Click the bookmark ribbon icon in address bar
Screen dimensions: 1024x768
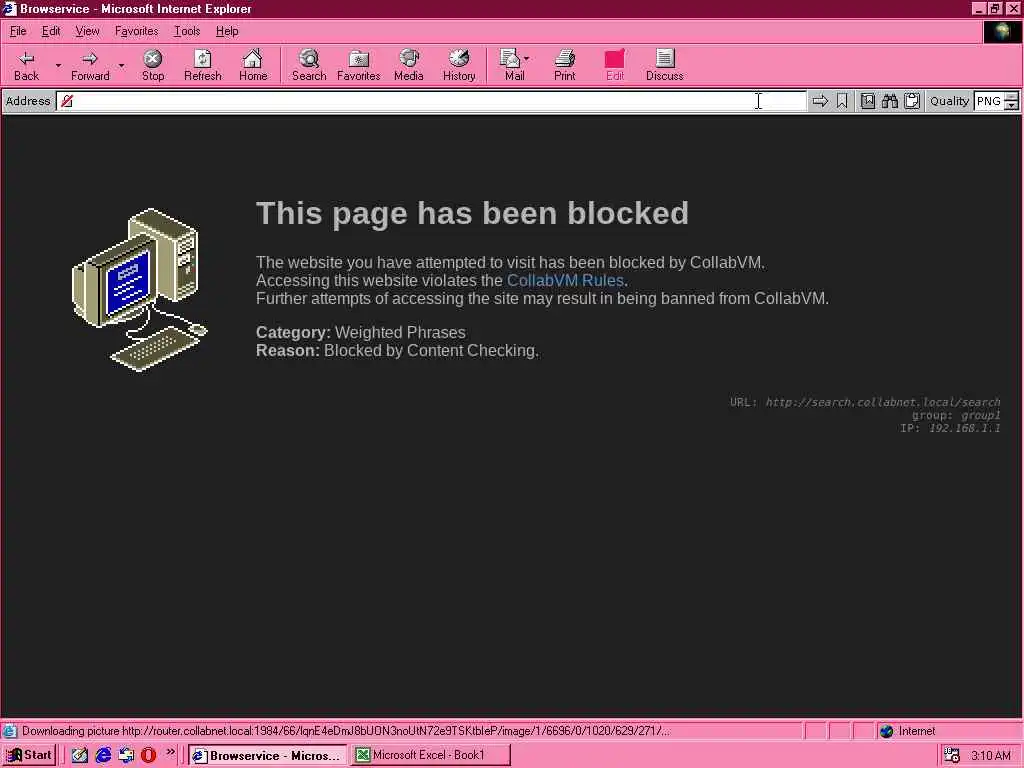tap(842, 101)
